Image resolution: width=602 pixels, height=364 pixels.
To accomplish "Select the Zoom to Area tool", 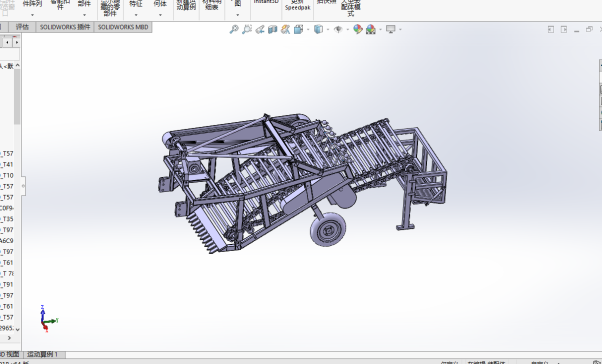I will 247,29.
